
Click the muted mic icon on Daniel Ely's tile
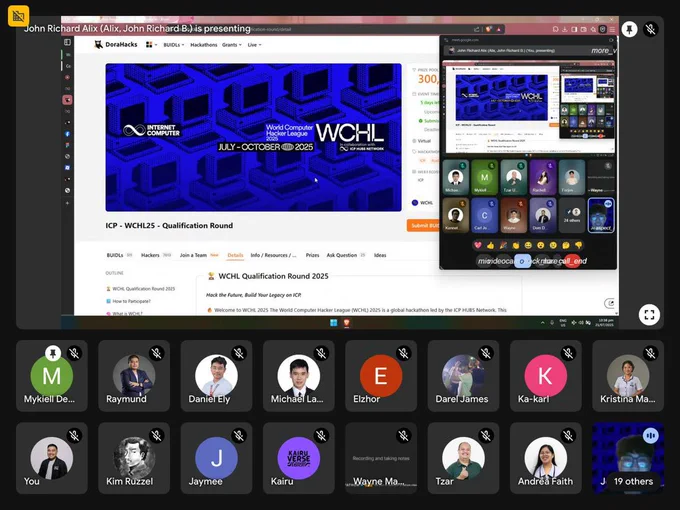coord(239,353)
